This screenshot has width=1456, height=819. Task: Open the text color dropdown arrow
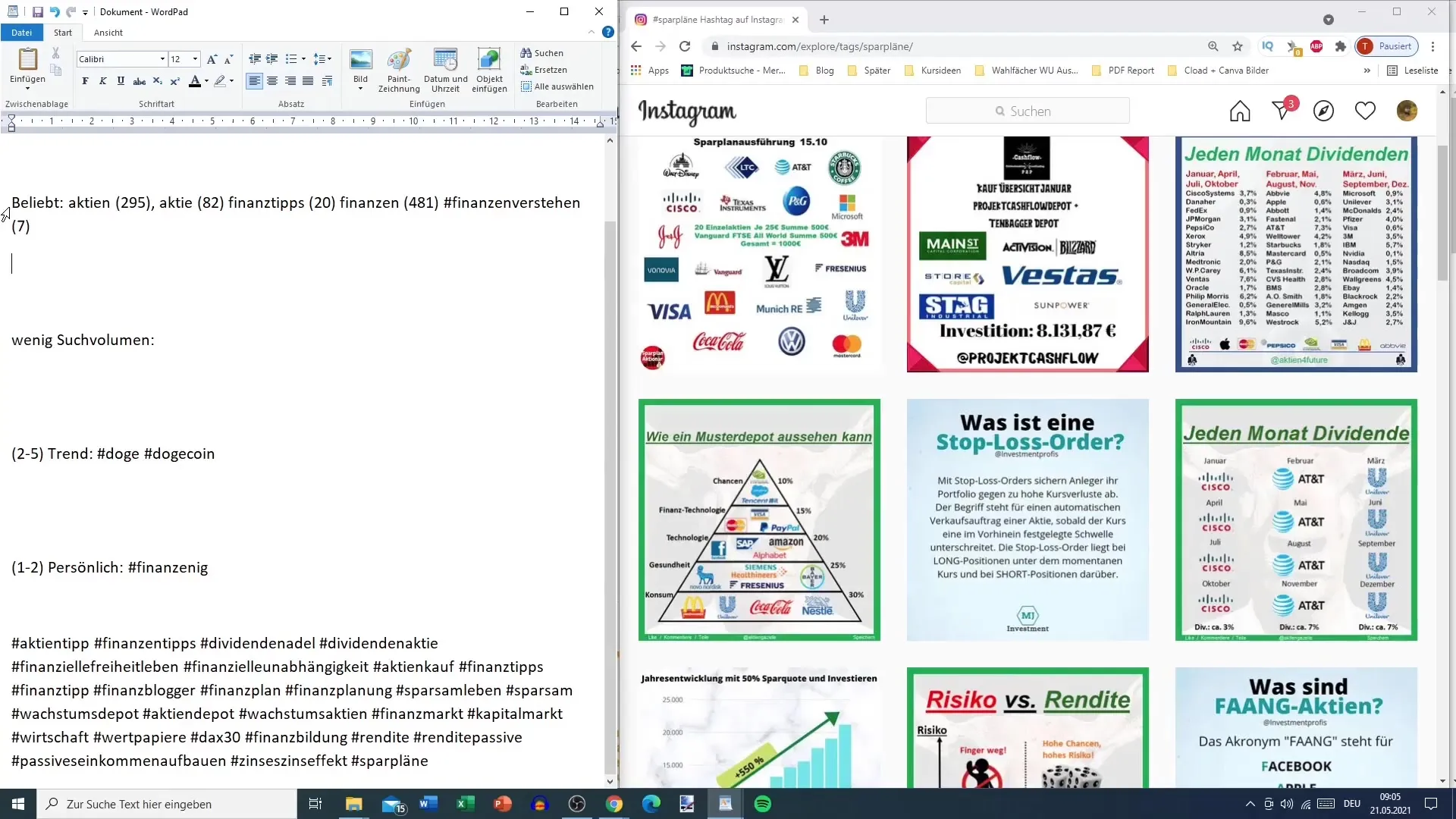coord(206,81)
